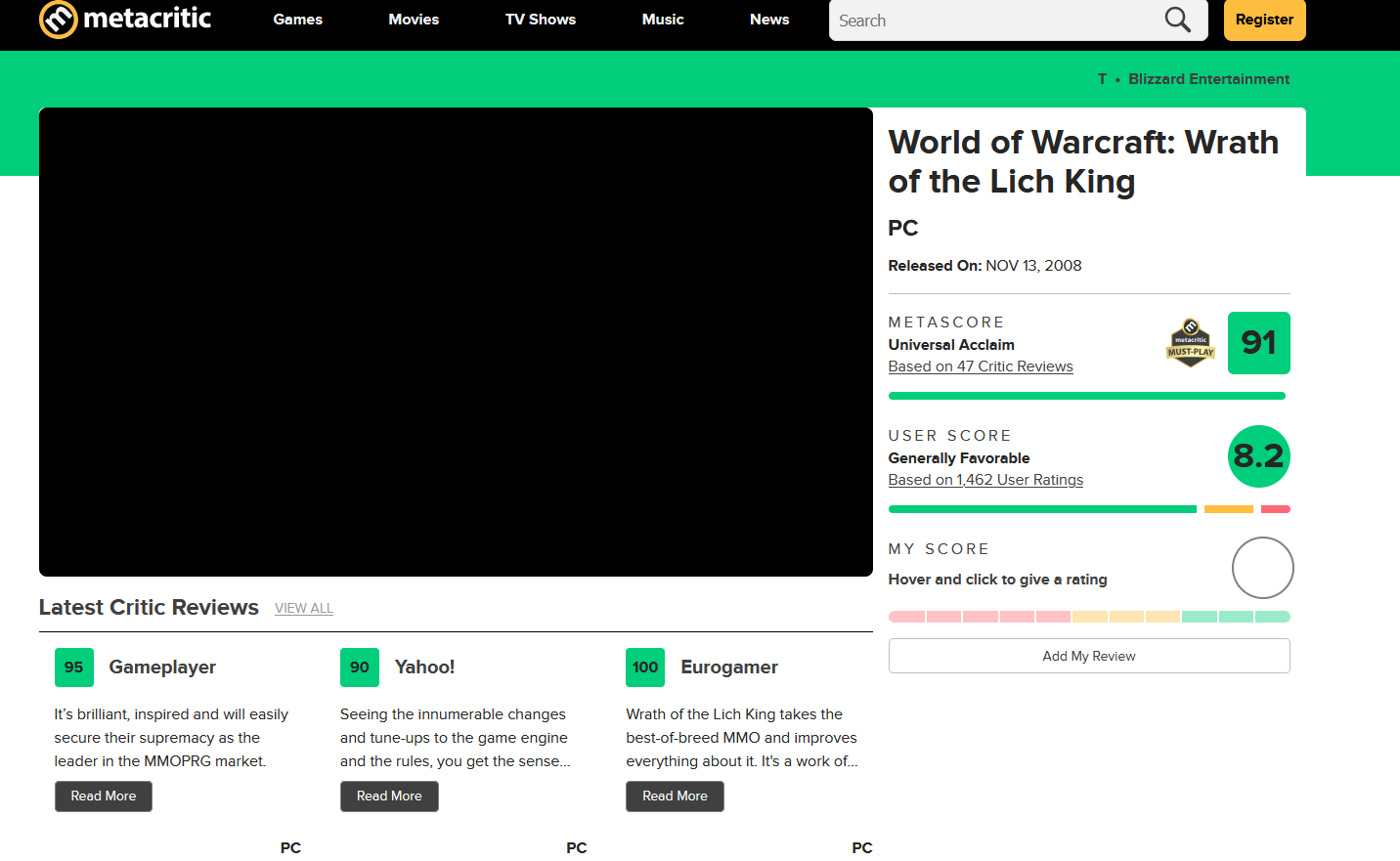Read More of the Gameplayer review
The width and height of the screenshot is (1400, 861).
(x=104, y=796)
